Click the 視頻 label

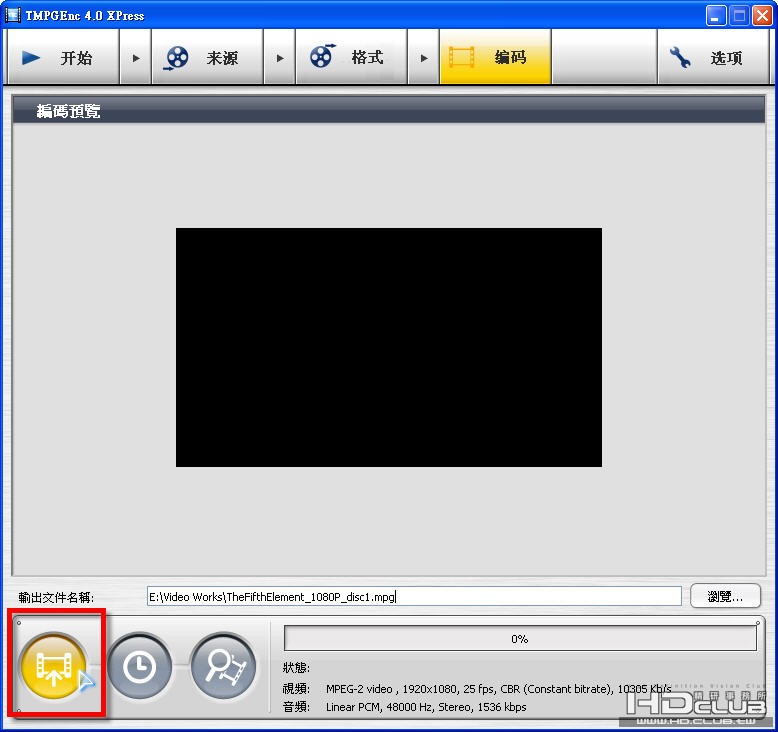296,688
